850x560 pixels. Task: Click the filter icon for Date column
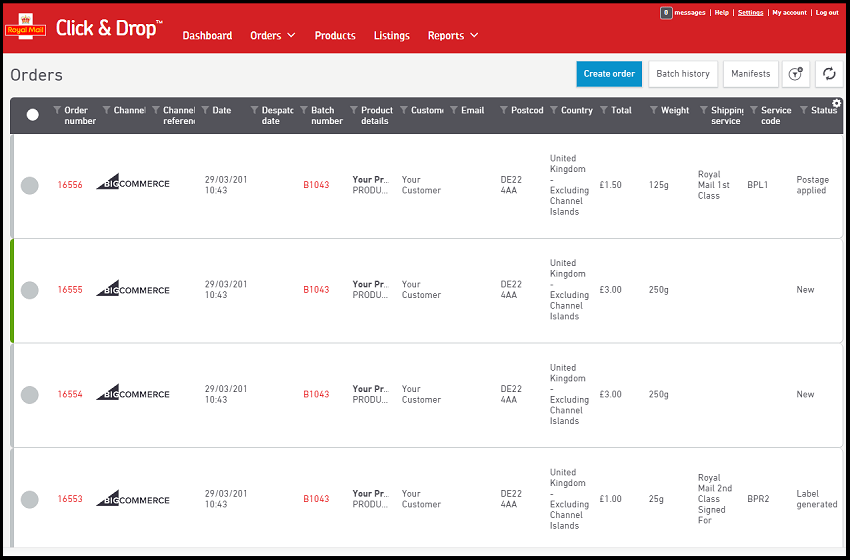point(205,110)
